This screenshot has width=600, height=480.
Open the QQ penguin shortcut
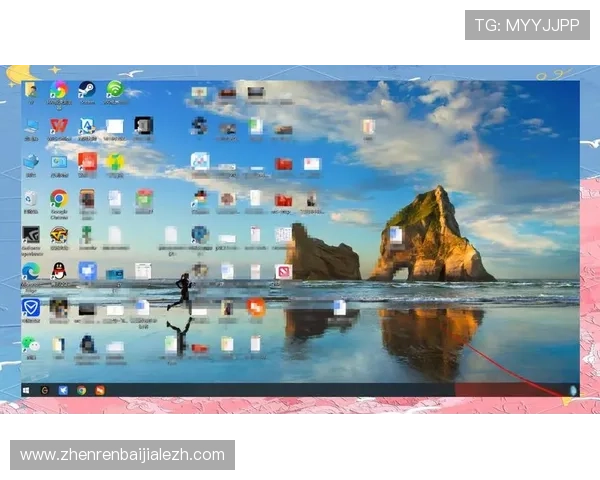click(x=59, y=271)
